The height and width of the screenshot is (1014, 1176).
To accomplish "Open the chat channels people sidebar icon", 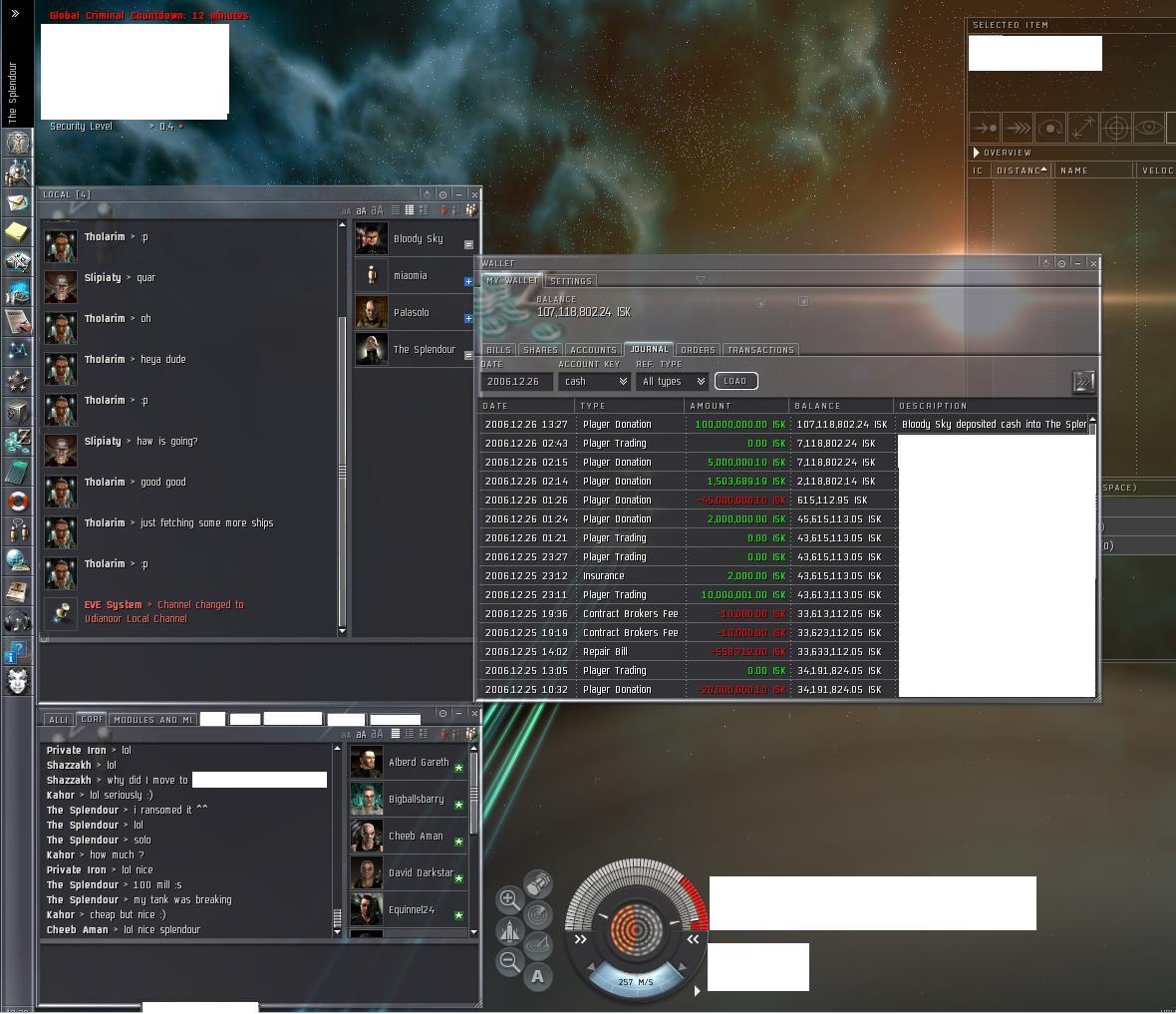I will click(17, 530).
